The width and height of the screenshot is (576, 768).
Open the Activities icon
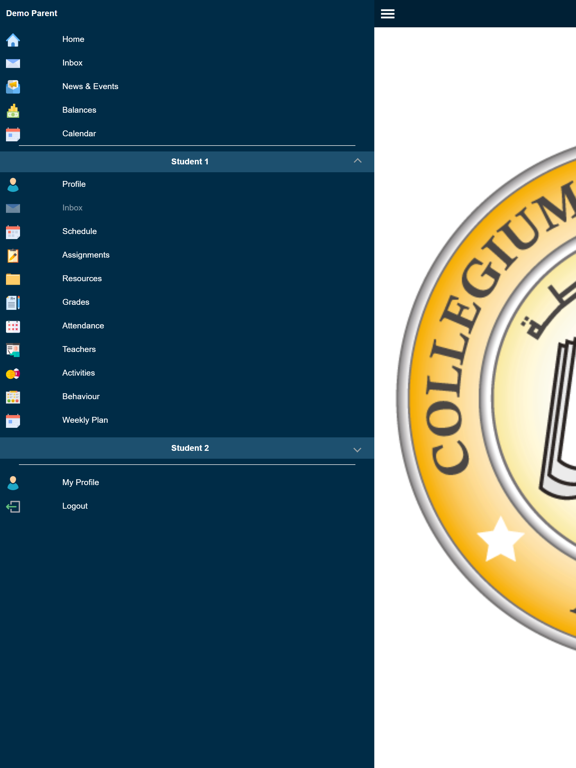(x=13, y=374)
